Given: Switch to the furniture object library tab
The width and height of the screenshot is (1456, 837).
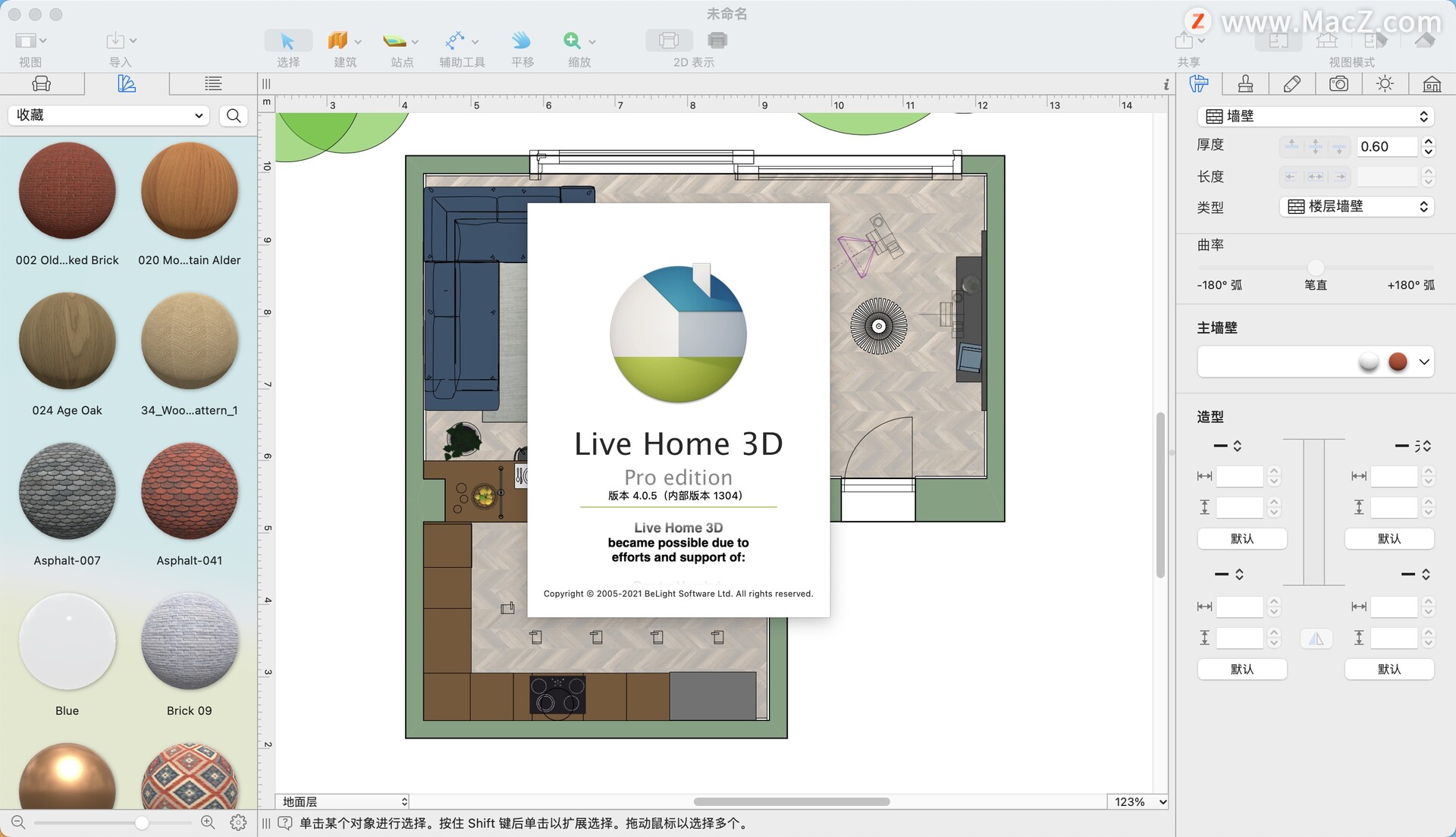Looking at the screenshot, I should pyautogui.click(x=42, y=83).
